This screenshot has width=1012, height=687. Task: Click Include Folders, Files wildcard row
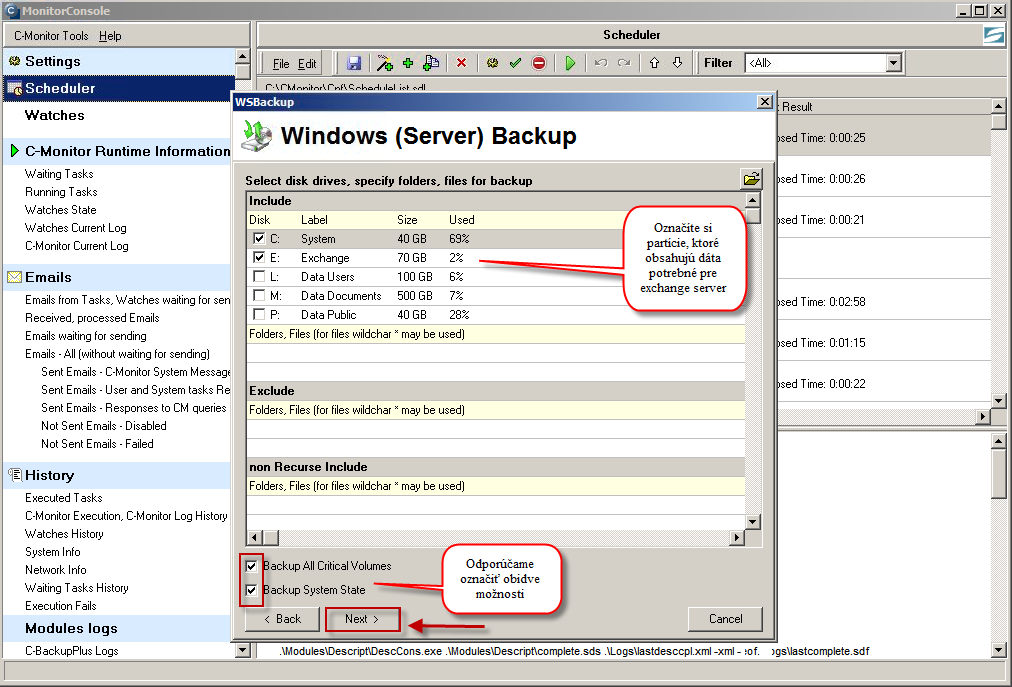coord(496,334)
